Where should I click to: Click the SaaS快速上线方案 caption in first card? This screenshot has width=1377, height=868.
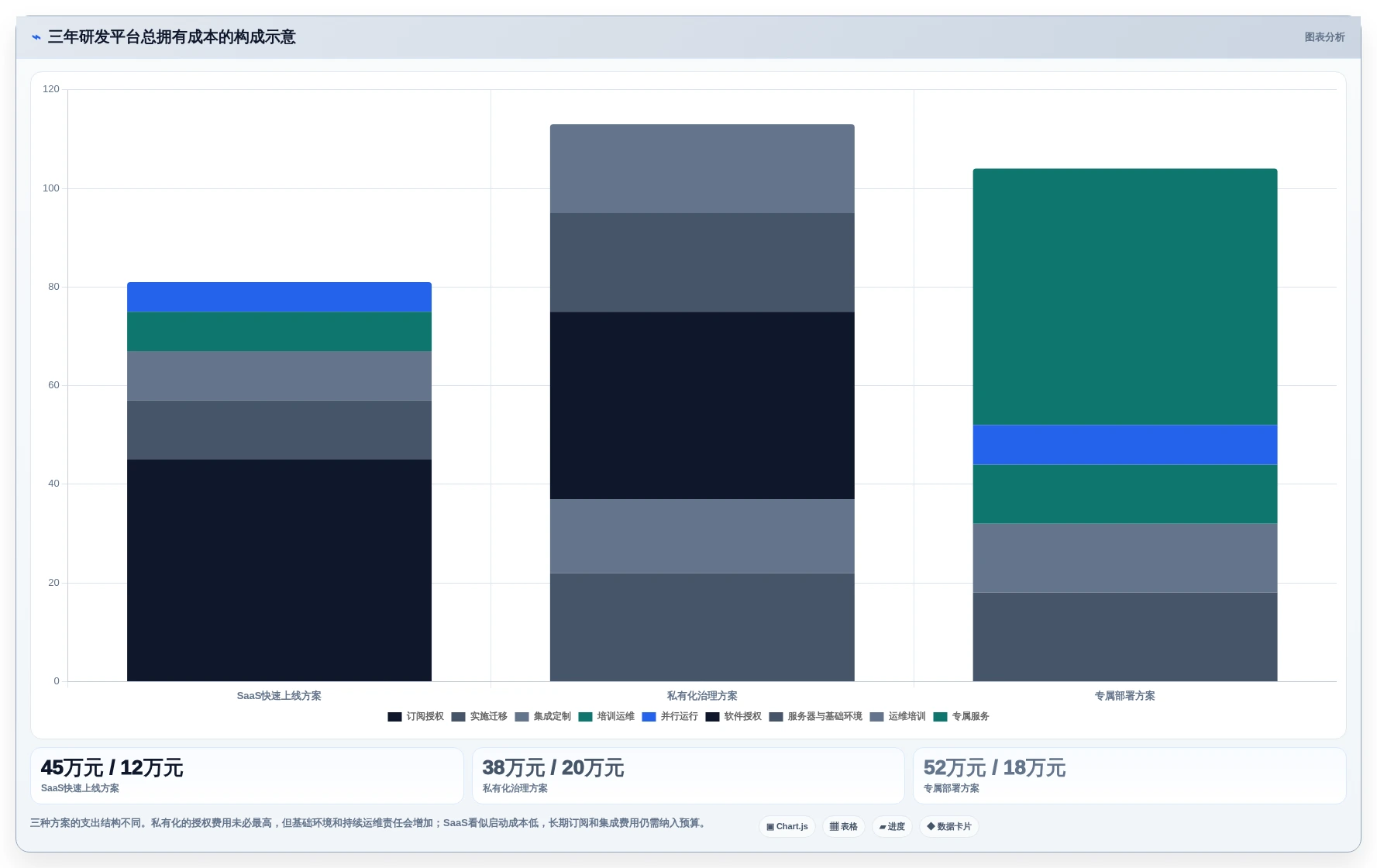click(x=80, y=788)
